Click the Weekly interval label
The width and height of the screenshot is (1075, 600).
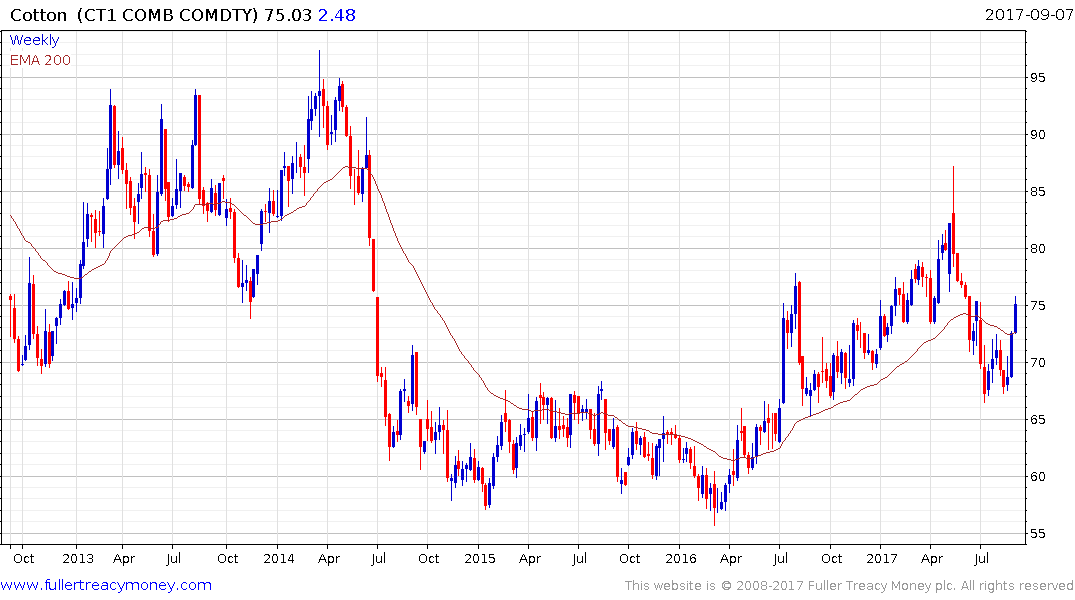point(34,40)
